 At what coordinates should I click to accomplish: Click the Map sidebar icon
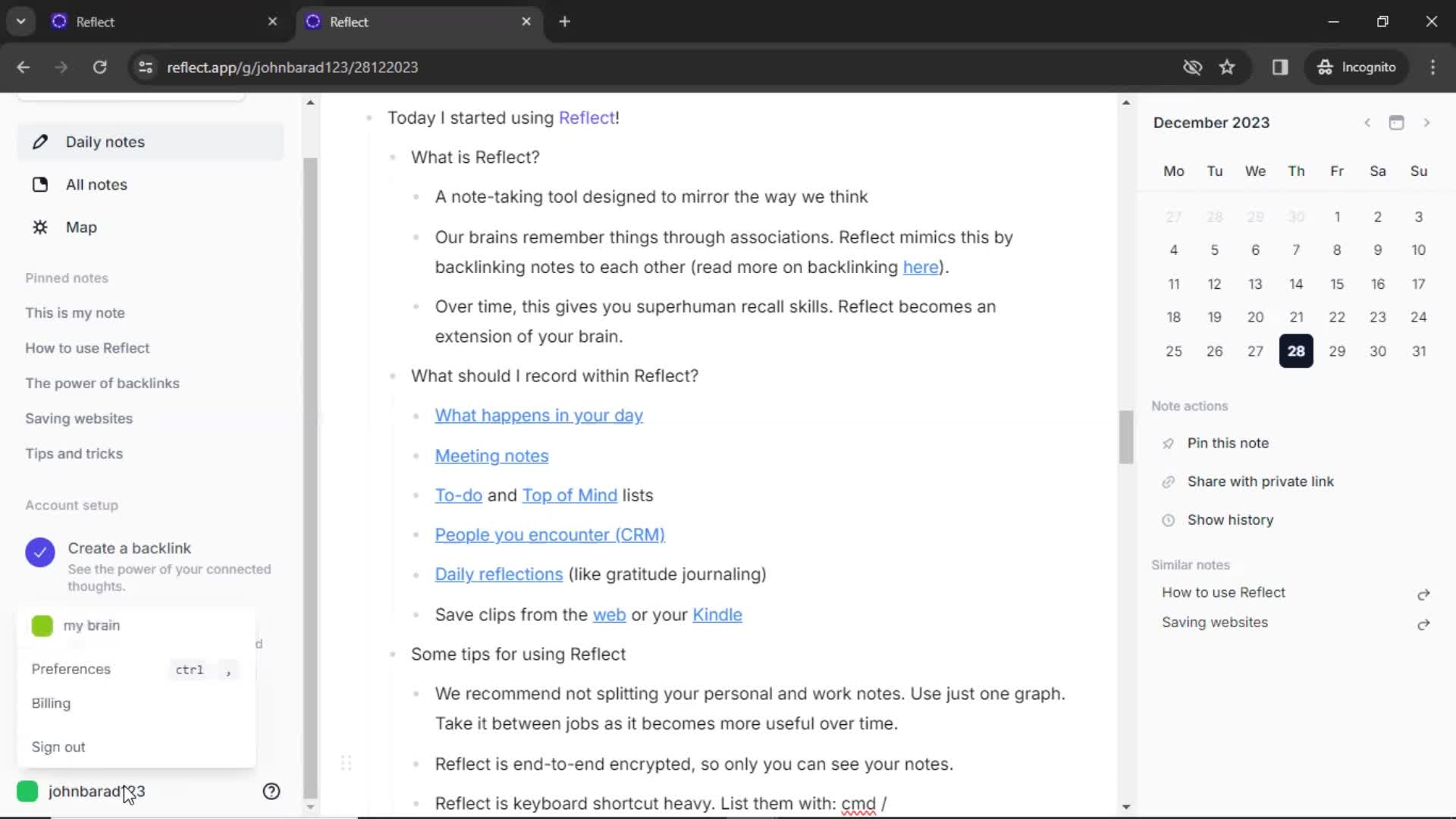pyautogui.click(x=40, y=227)
